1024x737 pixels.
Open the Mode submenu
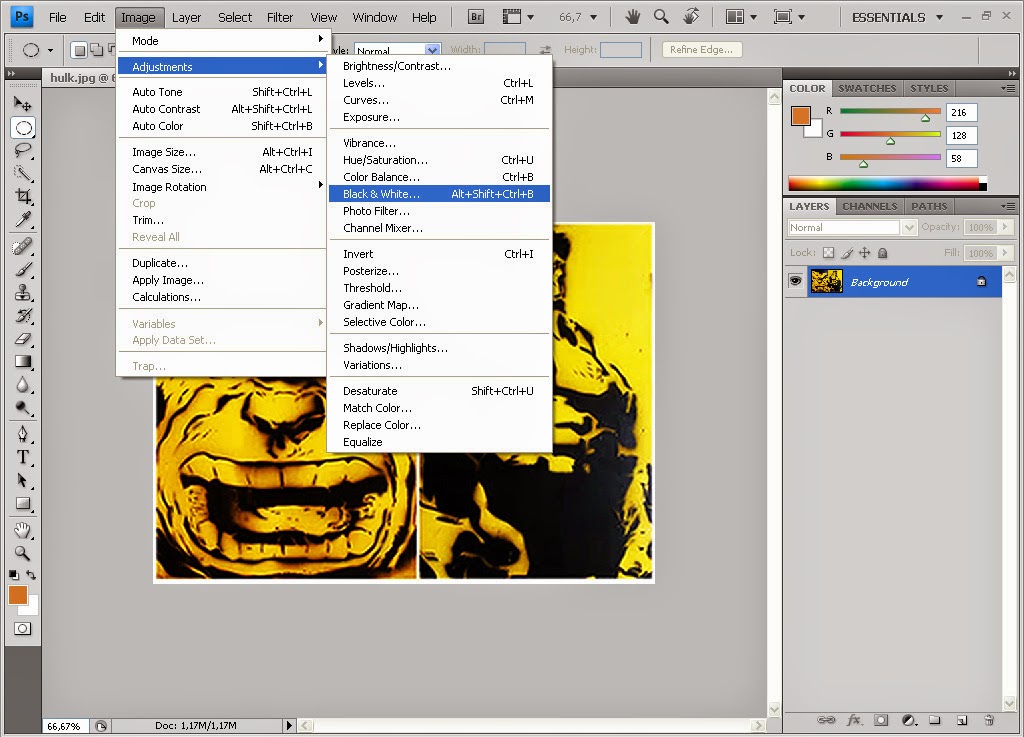(x=223, y=40)
